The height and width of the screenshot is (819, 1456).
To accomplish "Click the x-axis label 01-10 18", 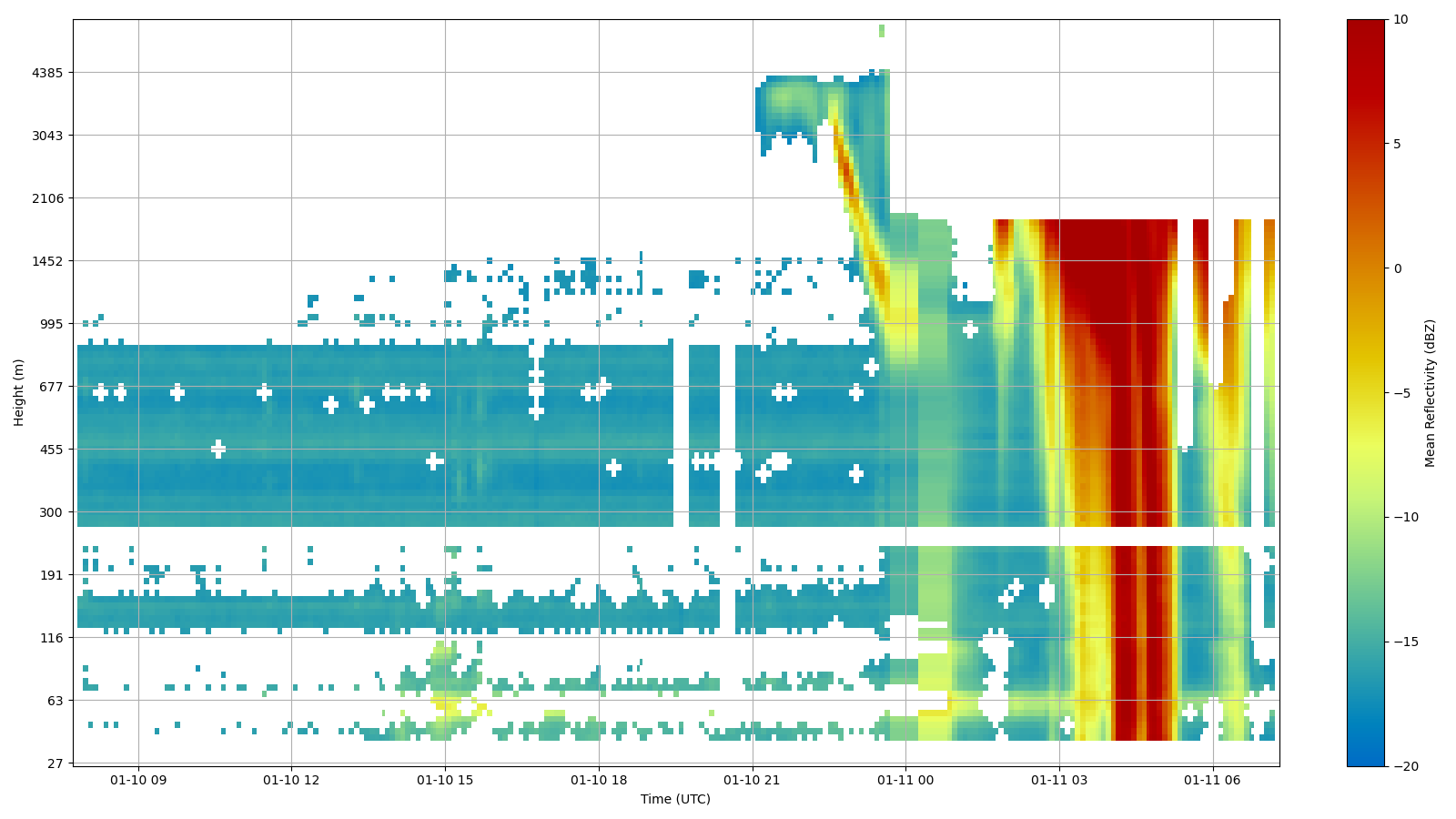I will click(599, 780).
